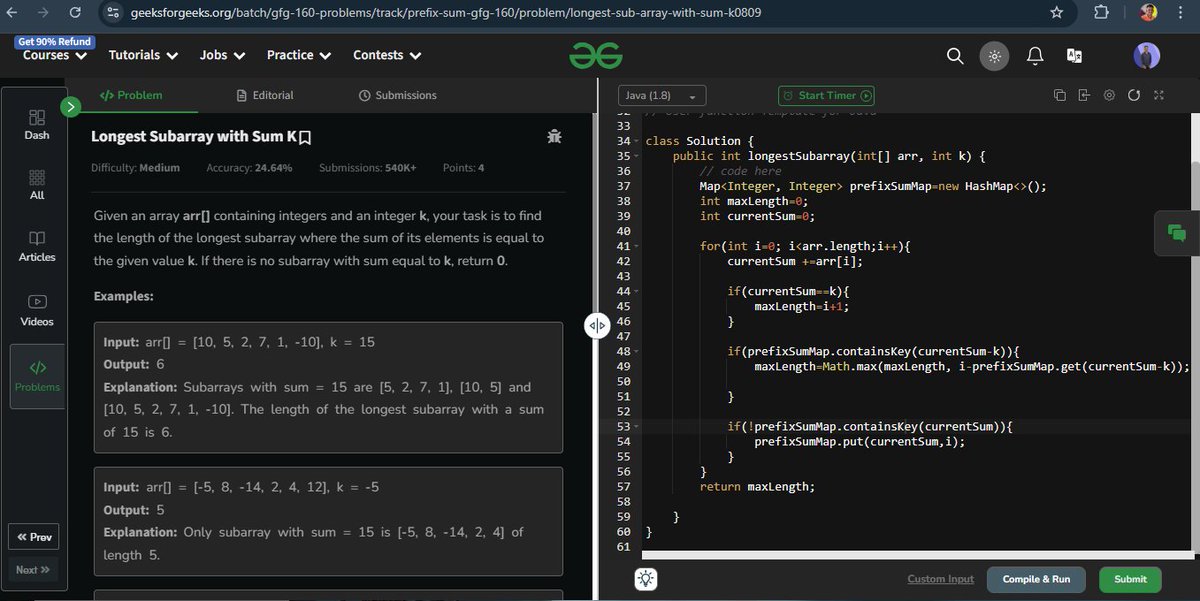Image resolution: width=1200 pixels, height=601 pixels.
Task: Open the search magnifier icon
Action: 955,56
